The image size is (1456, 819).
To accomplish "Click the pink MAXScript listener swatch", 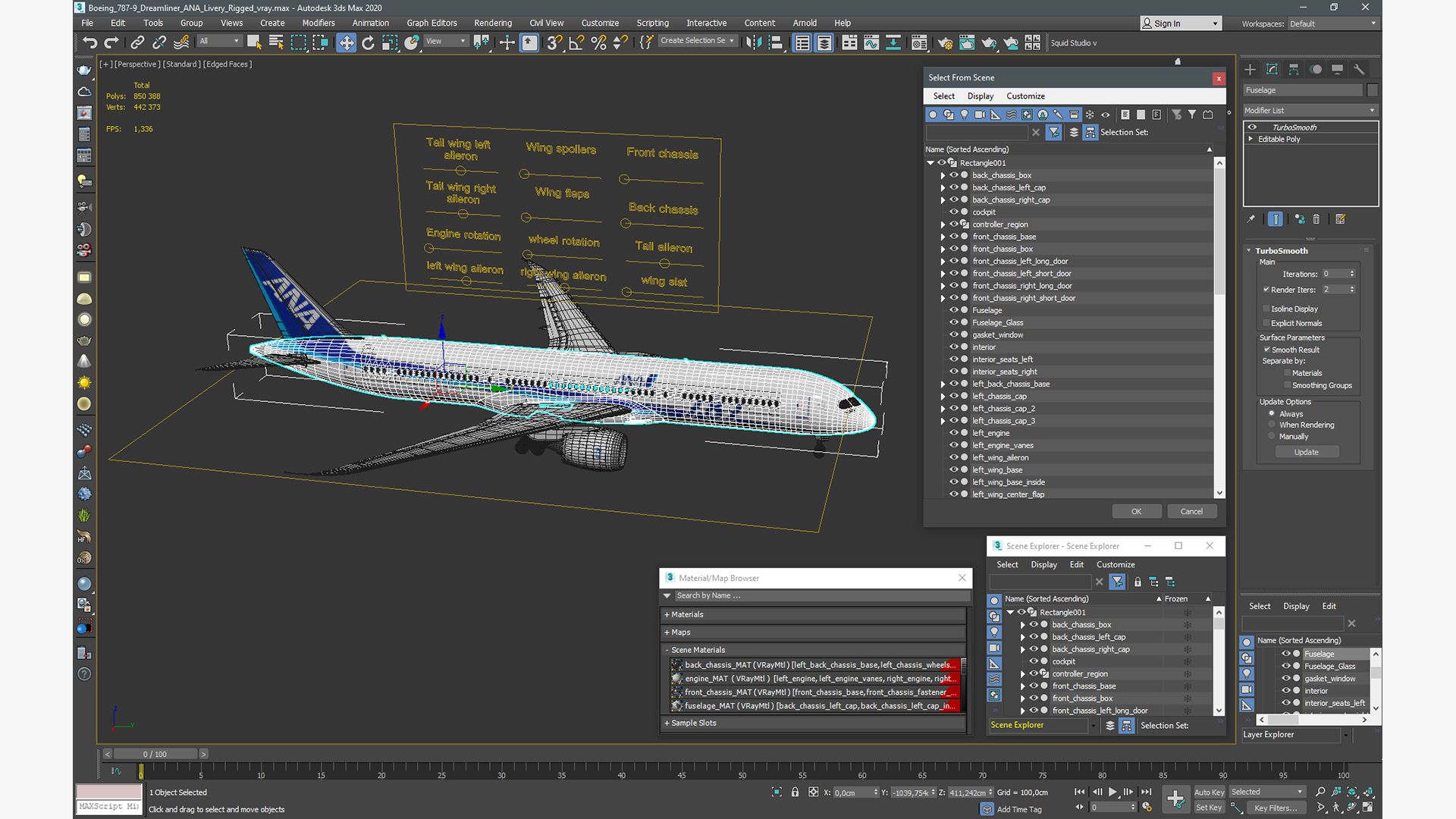I will point(109,792).
